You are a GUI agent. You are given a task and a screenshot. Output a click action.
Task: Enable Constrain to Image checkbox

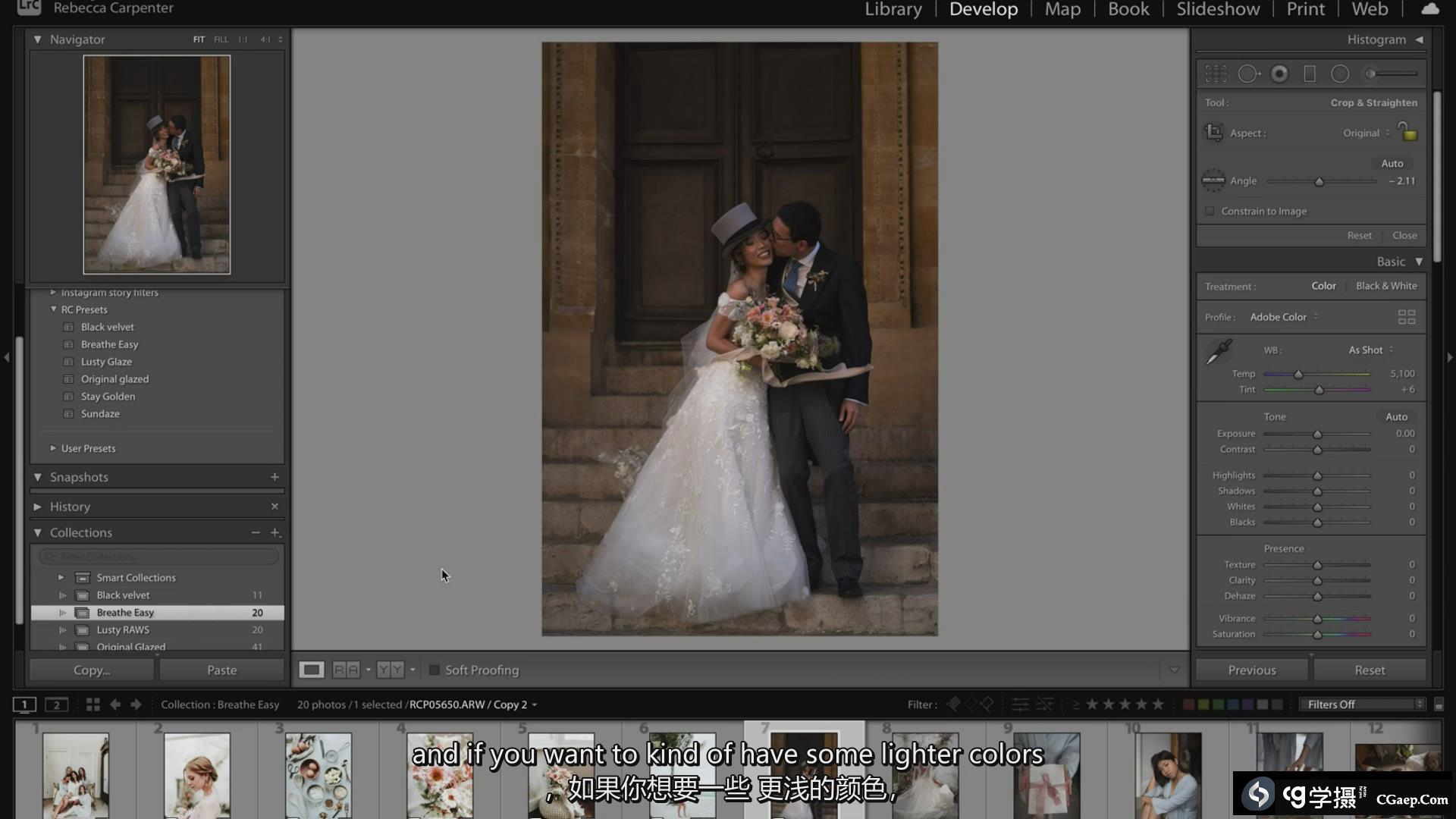click(x=1210, y=211)
